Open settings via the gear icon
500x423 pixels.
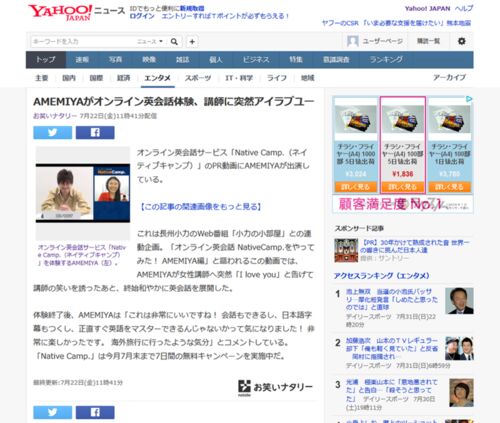[462, 41]
